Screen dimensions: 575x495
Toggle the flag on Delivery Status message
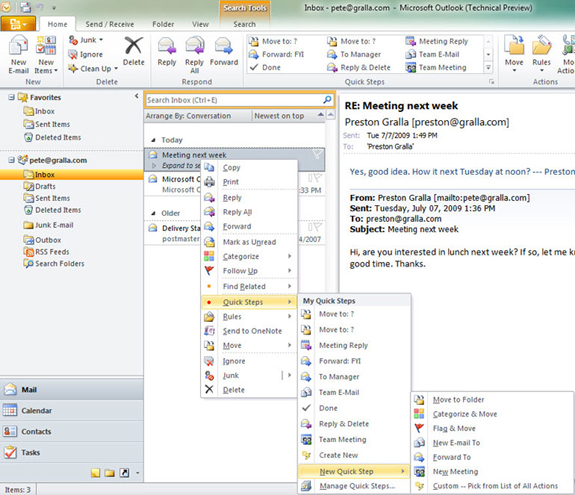[318, 228]
